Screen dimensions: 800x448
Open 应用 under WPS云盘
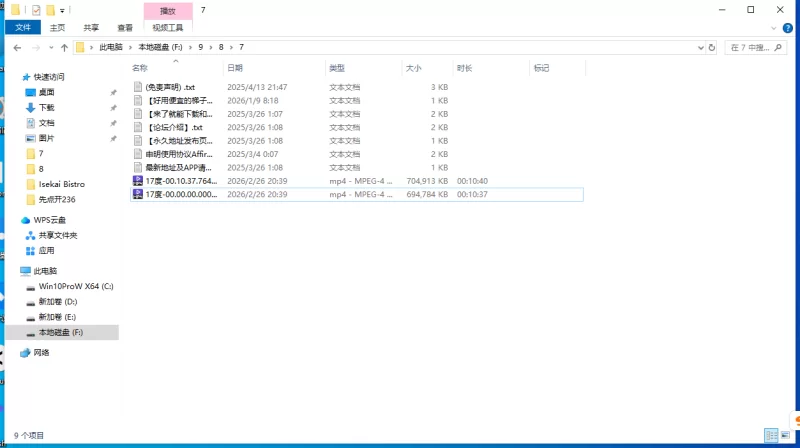46,251
